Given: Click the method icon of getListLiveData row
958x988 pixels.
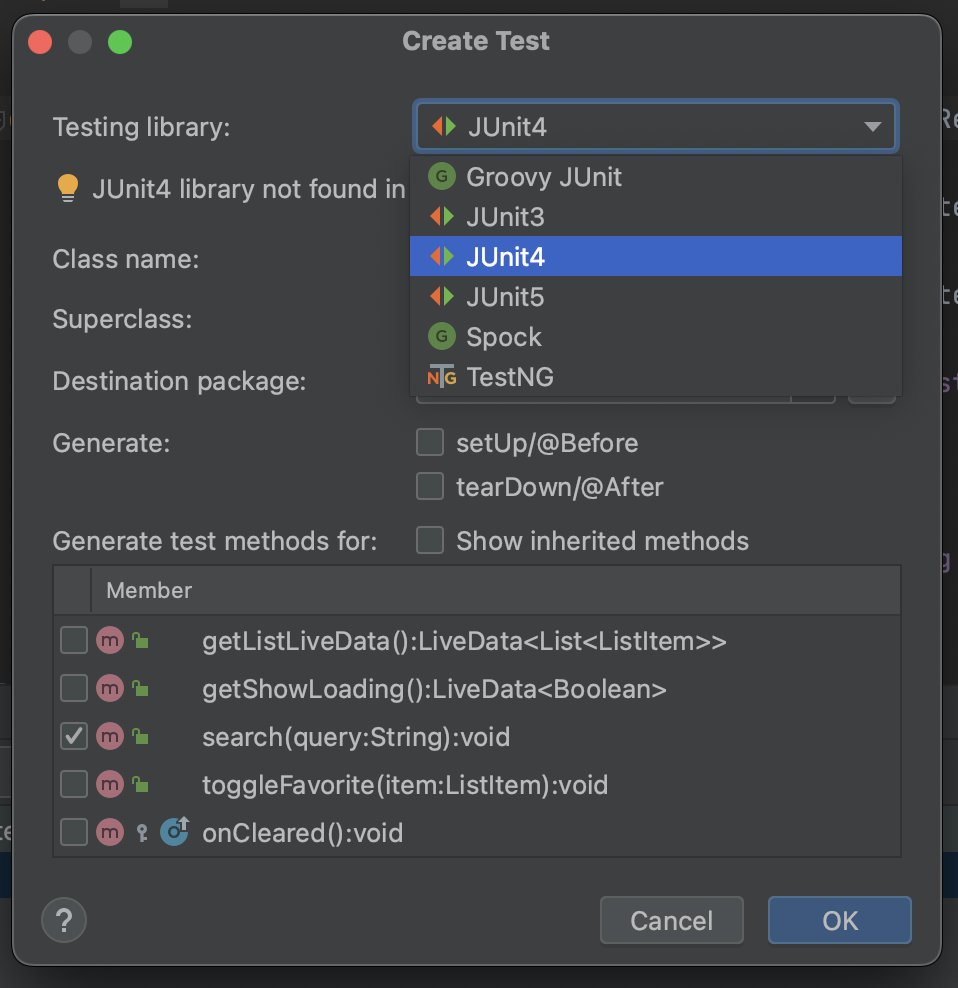Looking at the screenshot, I should [x=110, y=641].
